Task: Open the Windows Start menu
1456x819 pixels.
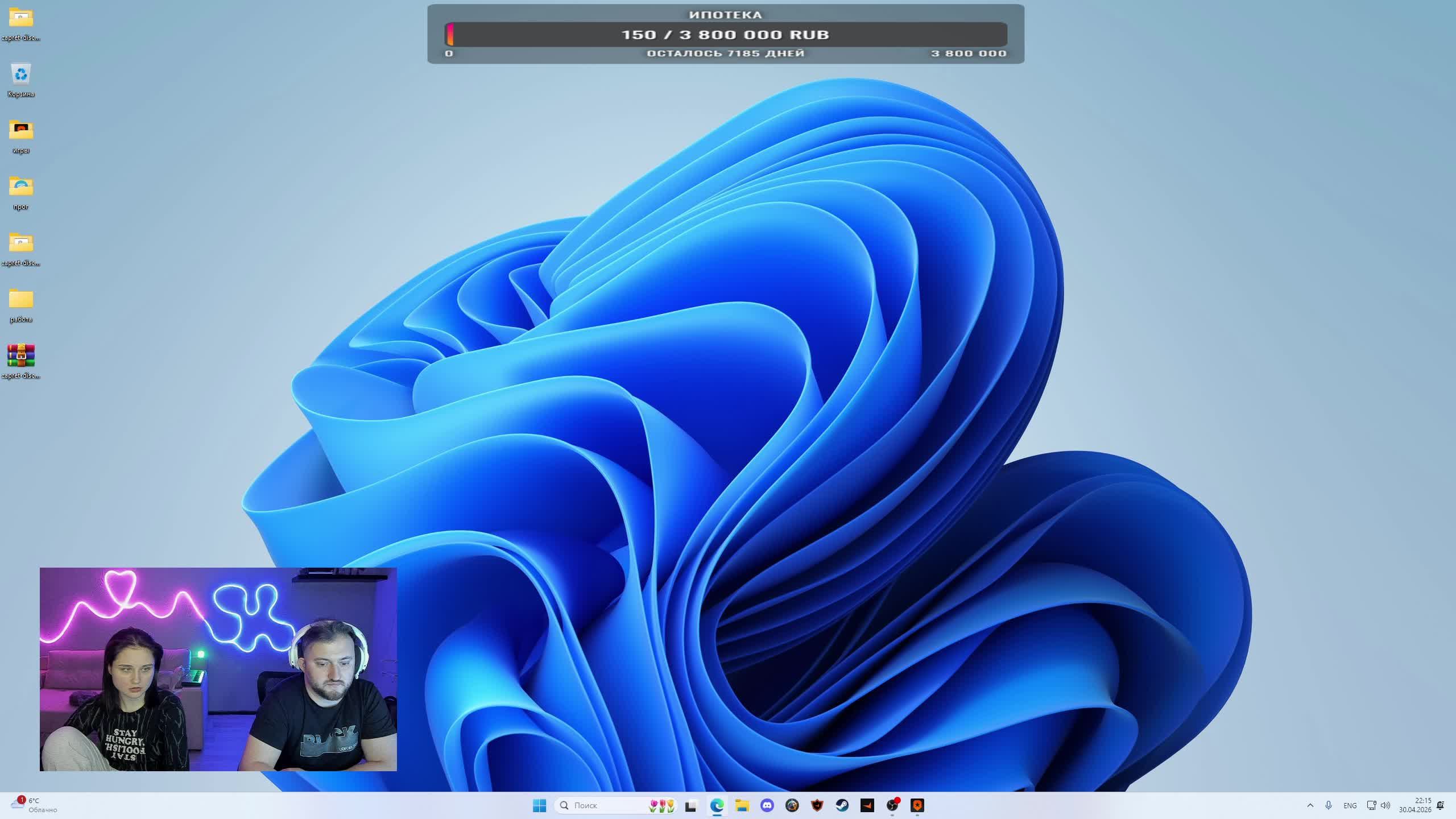Action: pyautogui.click(x=539, y=805)
